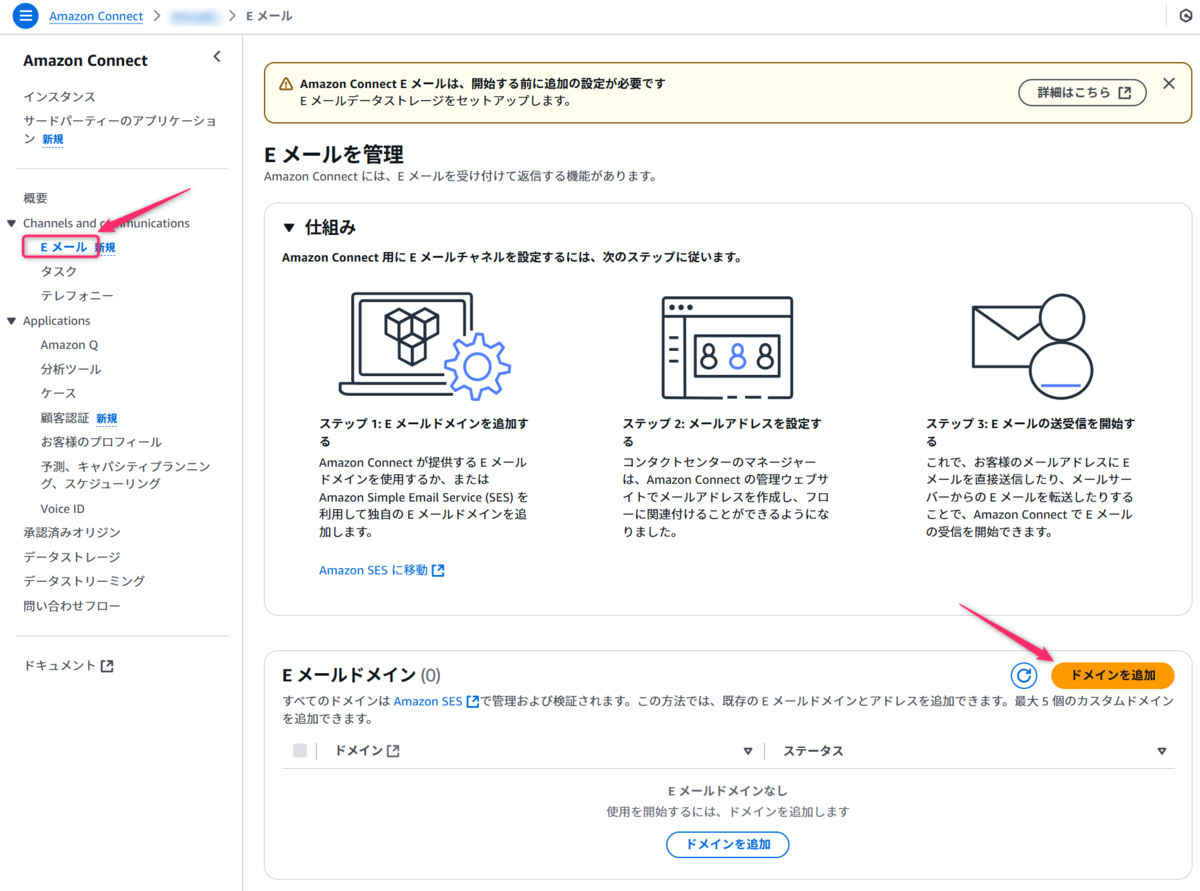
Task: Collapse the 仕組み section triangle
Action: click(x=290, y=227)
